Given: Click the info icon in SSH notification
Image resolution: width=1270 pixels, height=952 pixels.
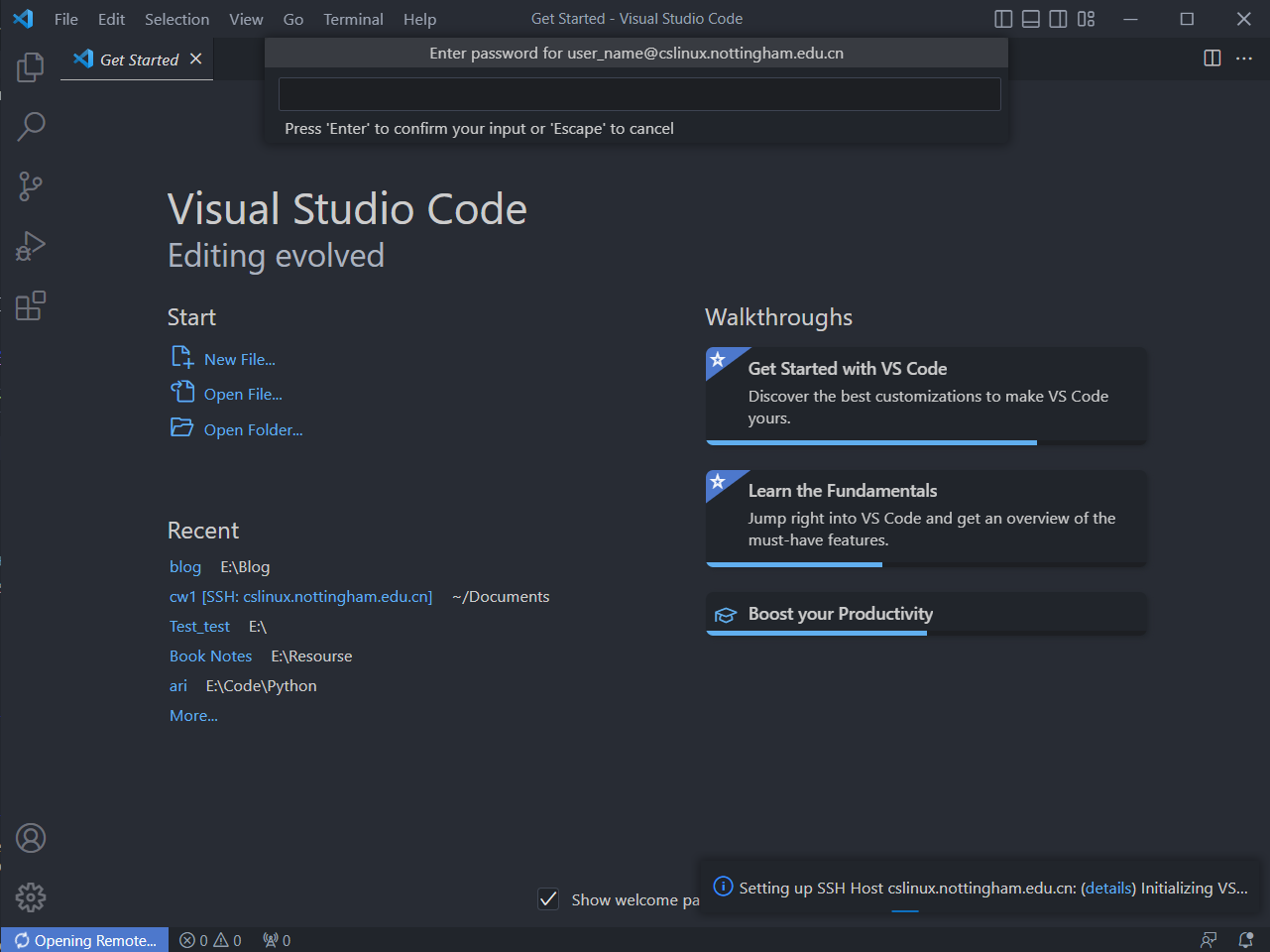Looking at the screenshot, I should (x=724, y=887).
